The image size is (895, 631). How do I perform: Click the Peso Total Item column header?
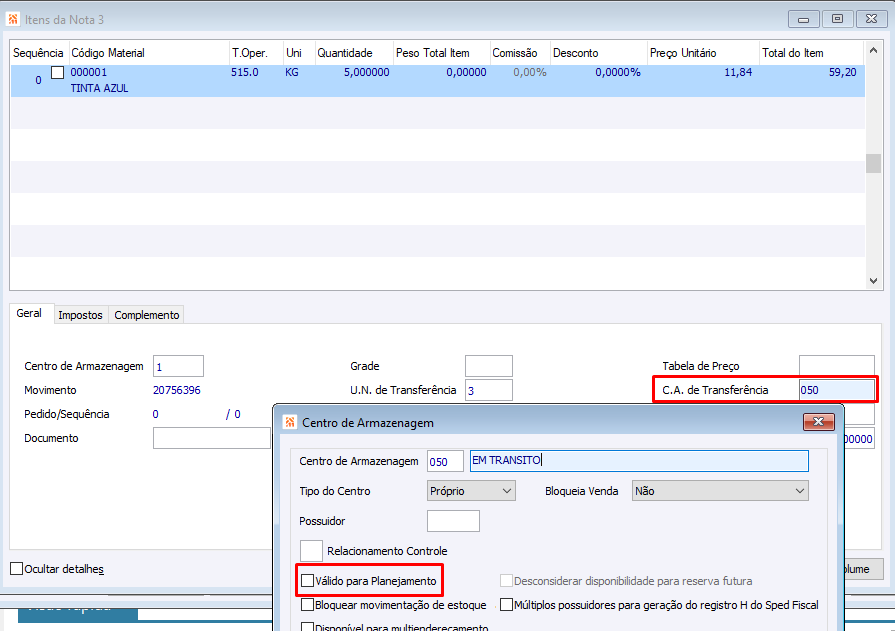click(442, 53)
